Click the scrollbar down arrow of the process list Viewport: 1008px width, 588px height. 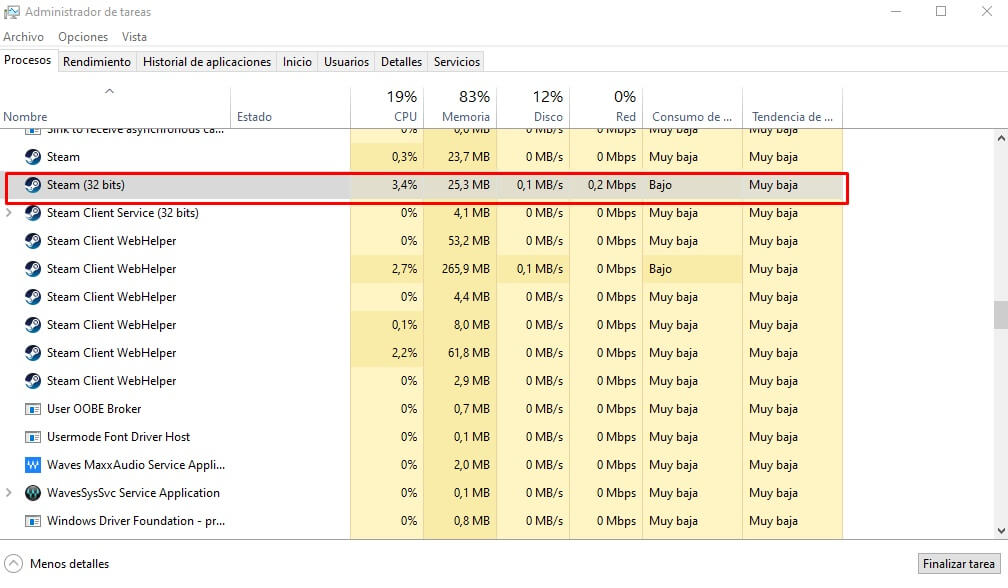pyautogui.click(x=1001, y=531)
